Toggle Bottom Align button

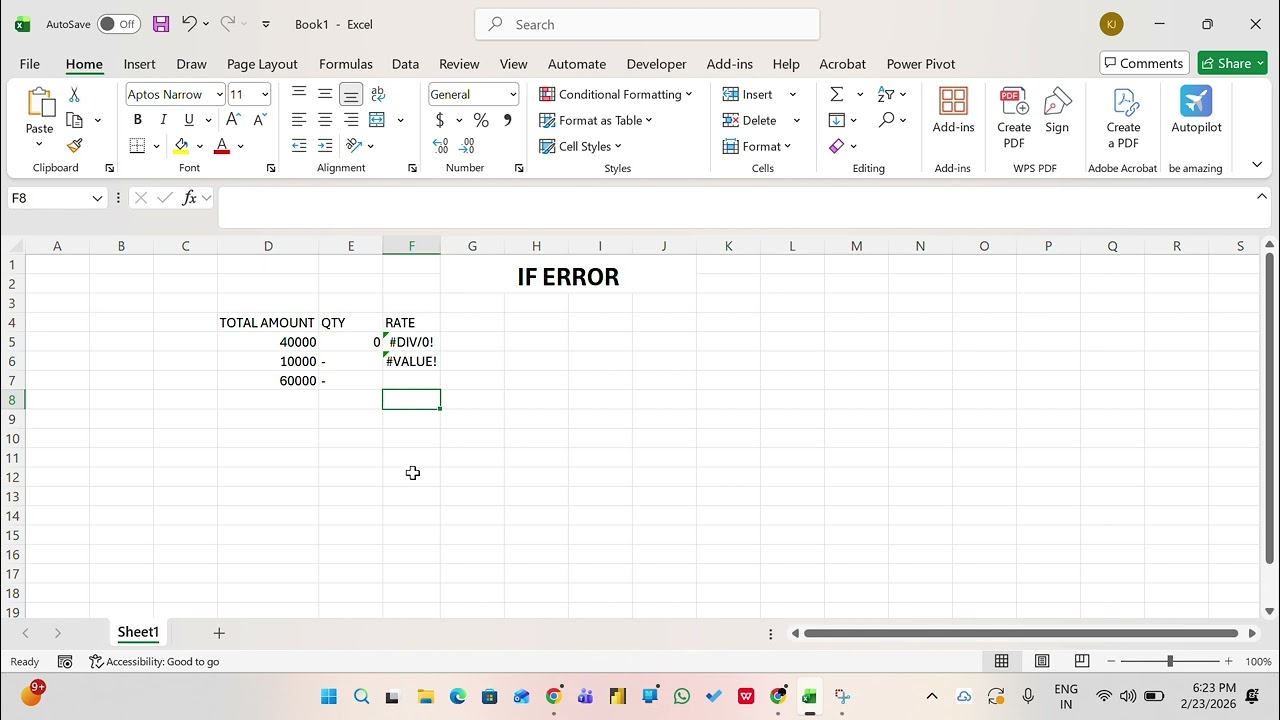(x=351, y=94)
